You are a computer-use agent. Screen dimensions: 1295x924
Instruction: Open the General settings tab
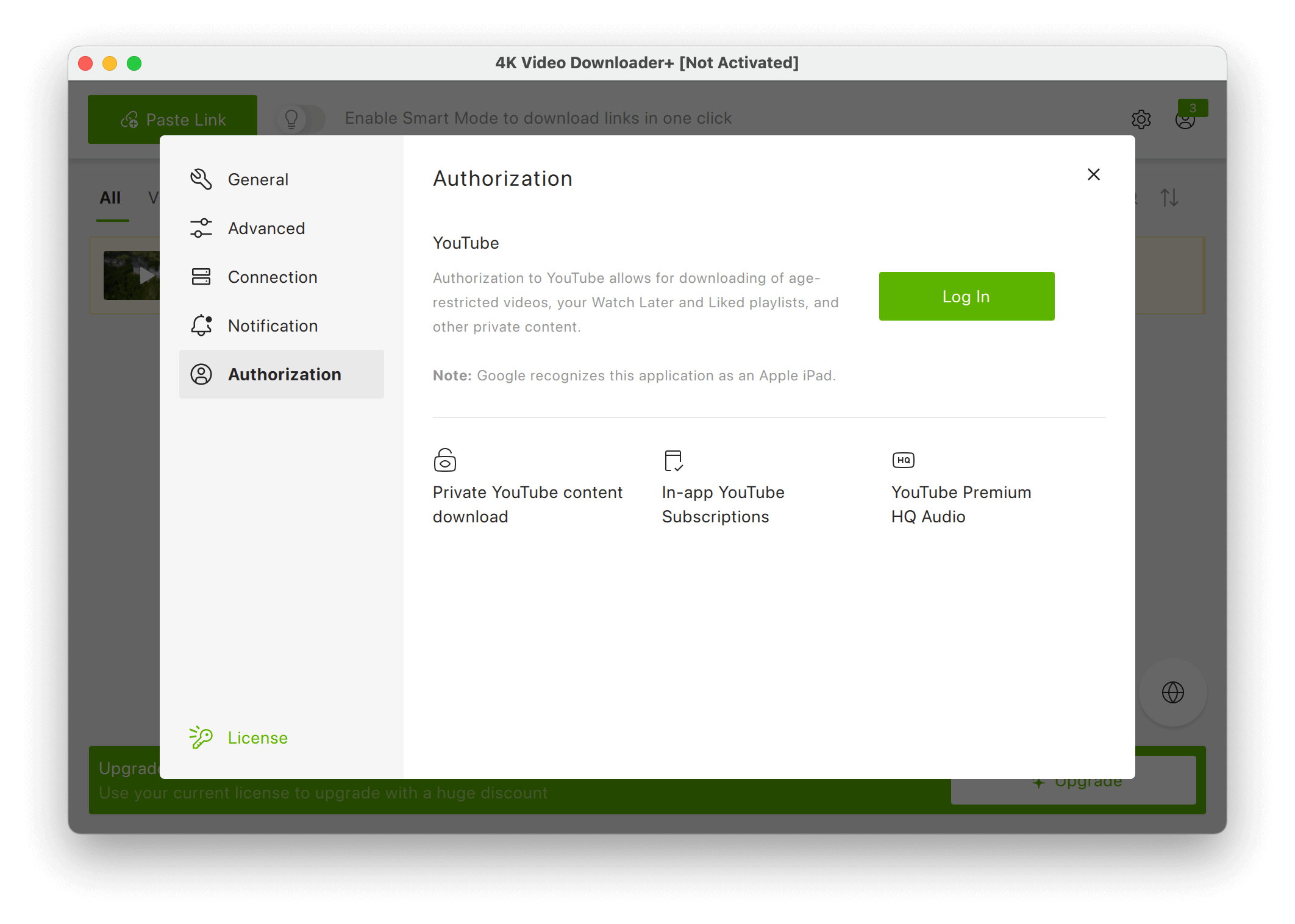point(281,179)
